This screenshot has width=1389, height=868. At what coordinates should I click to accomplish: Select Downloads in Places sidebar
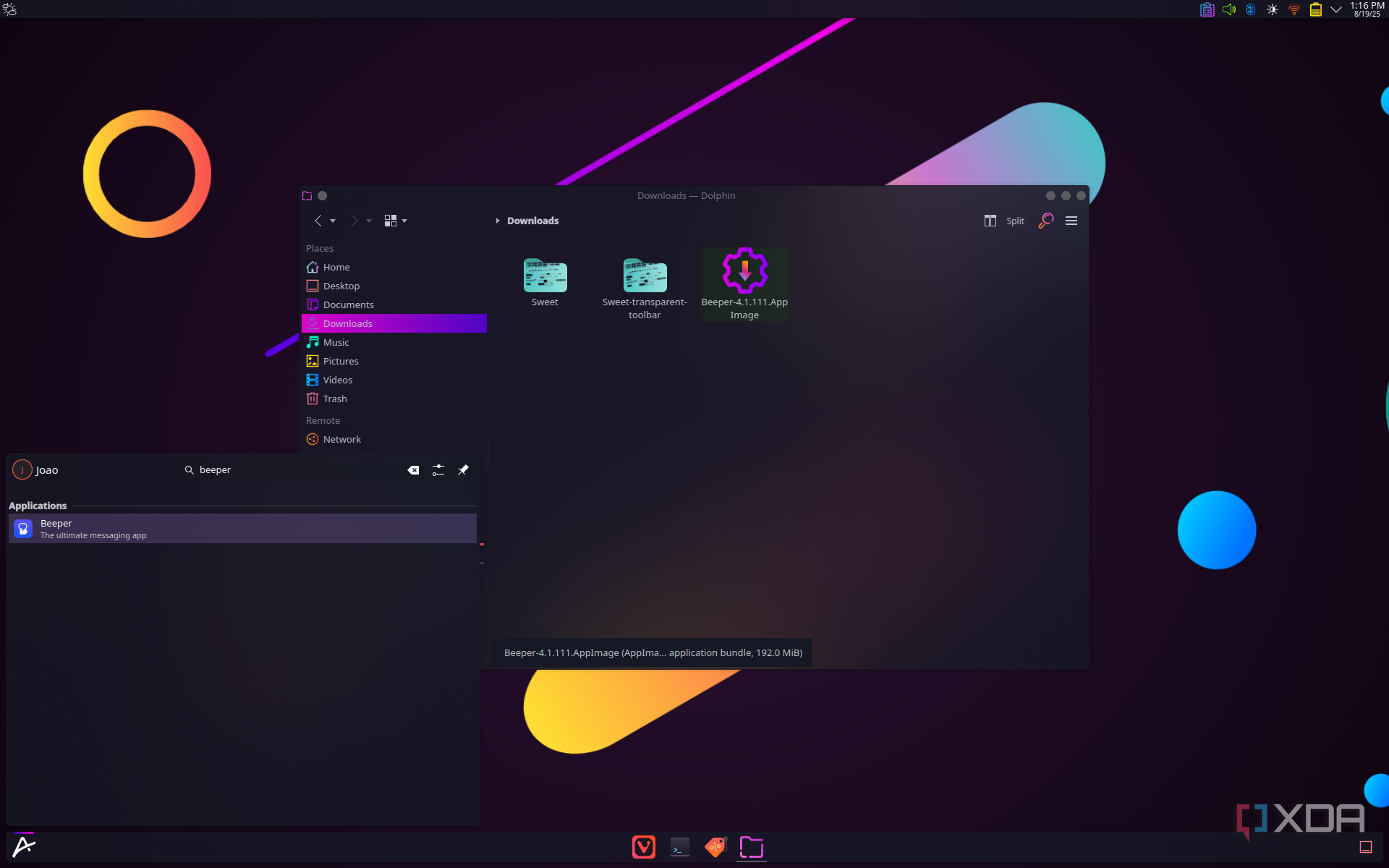pyautogui.click(x=394, y=323)
